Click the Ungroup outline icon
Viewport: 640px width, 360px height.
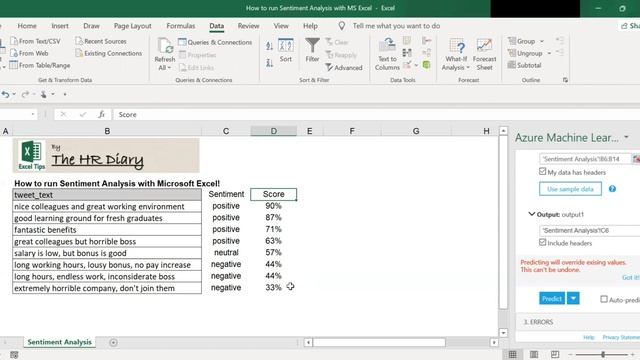click(x=512, y=53)
